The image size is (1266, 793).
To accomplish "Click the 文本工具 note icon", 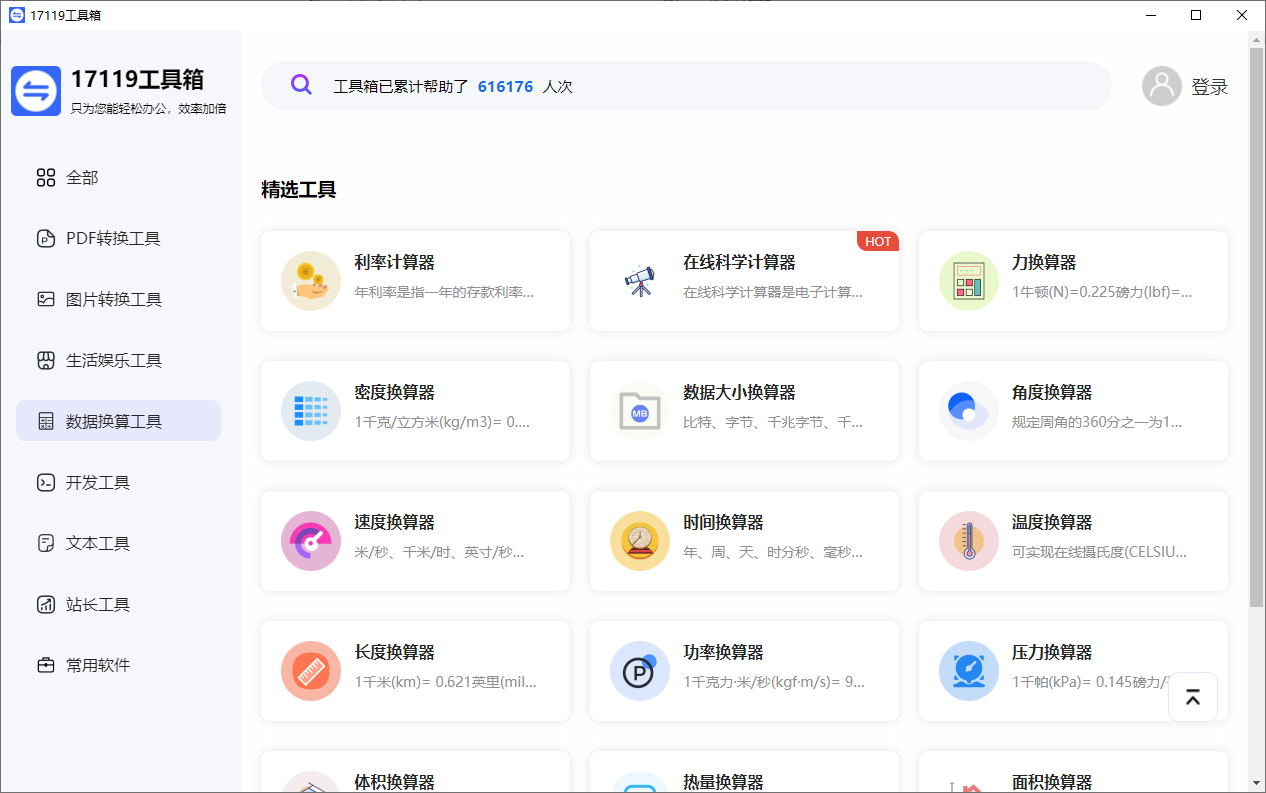I will pos(46,543).
